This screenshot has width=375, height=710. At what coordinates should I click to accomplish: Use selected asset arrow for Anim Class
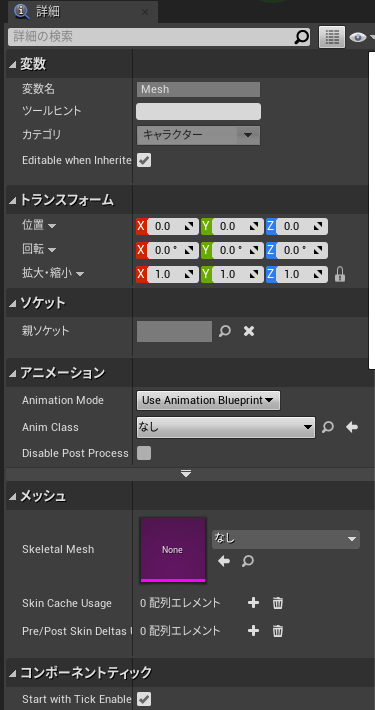(x=352, y=427)
